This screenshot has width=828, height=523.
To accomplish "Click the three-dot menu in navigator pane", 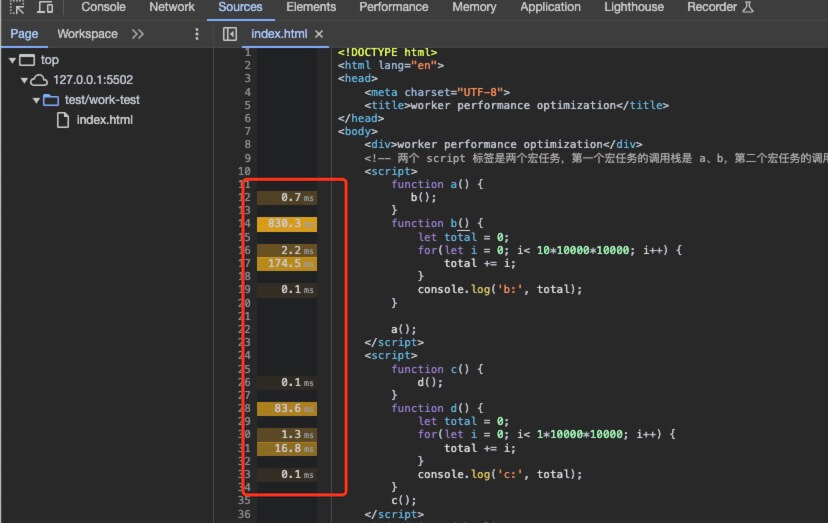I will pos(196,34).
